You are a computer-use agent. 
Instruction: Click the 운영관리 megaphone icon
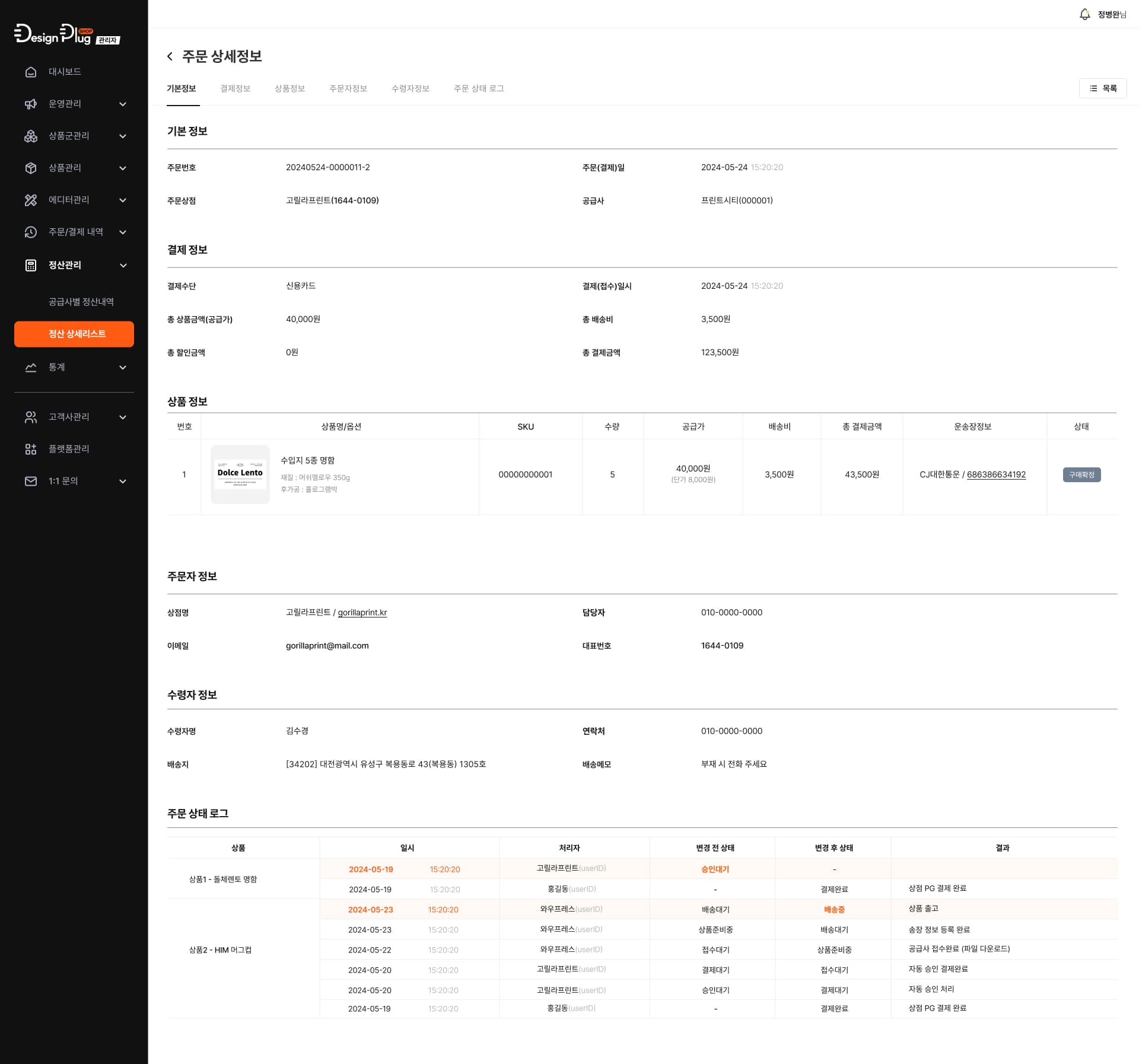coord(31,104)
